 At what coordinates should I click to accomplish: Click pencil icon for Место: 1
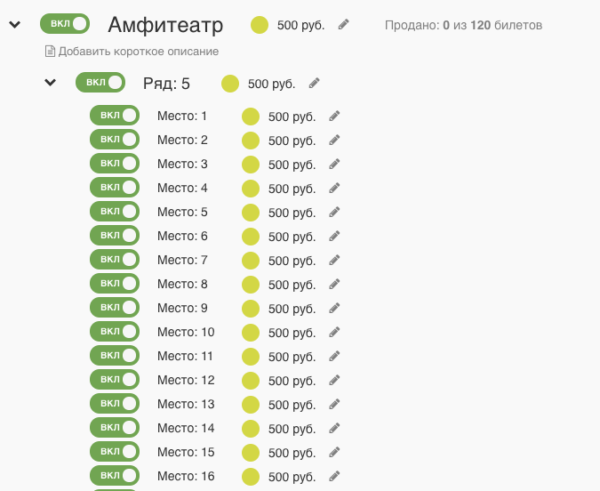(334, 116)
